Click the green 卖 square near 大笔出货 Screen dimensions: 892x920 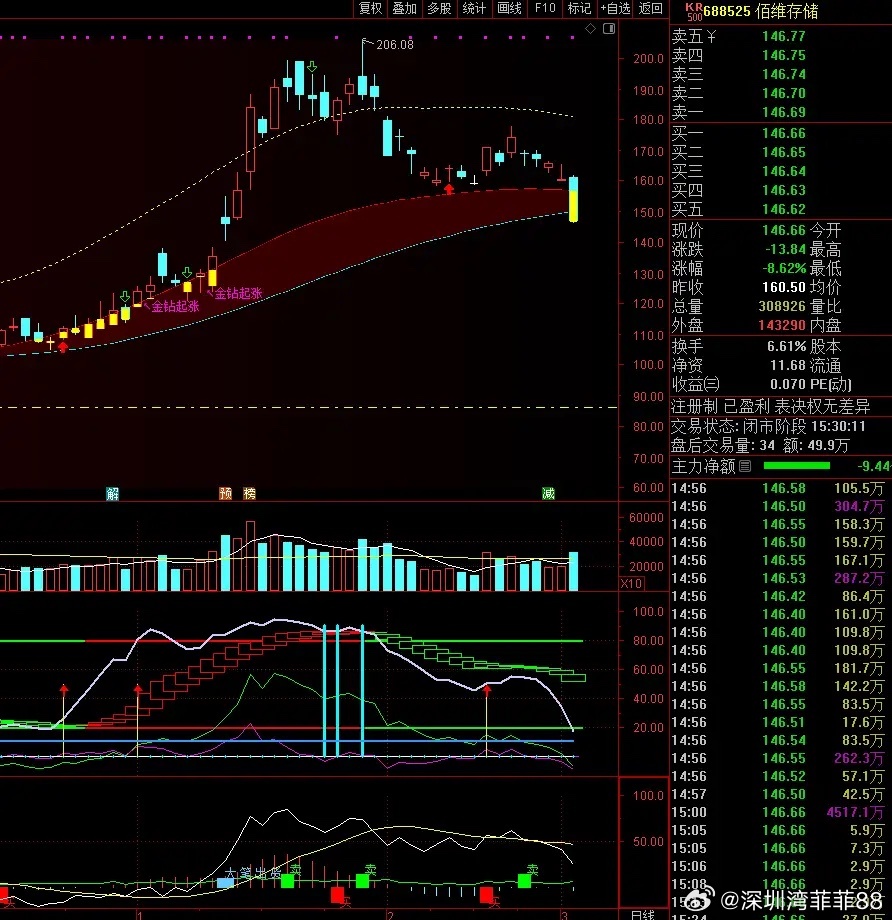click(x=288, y=881)
